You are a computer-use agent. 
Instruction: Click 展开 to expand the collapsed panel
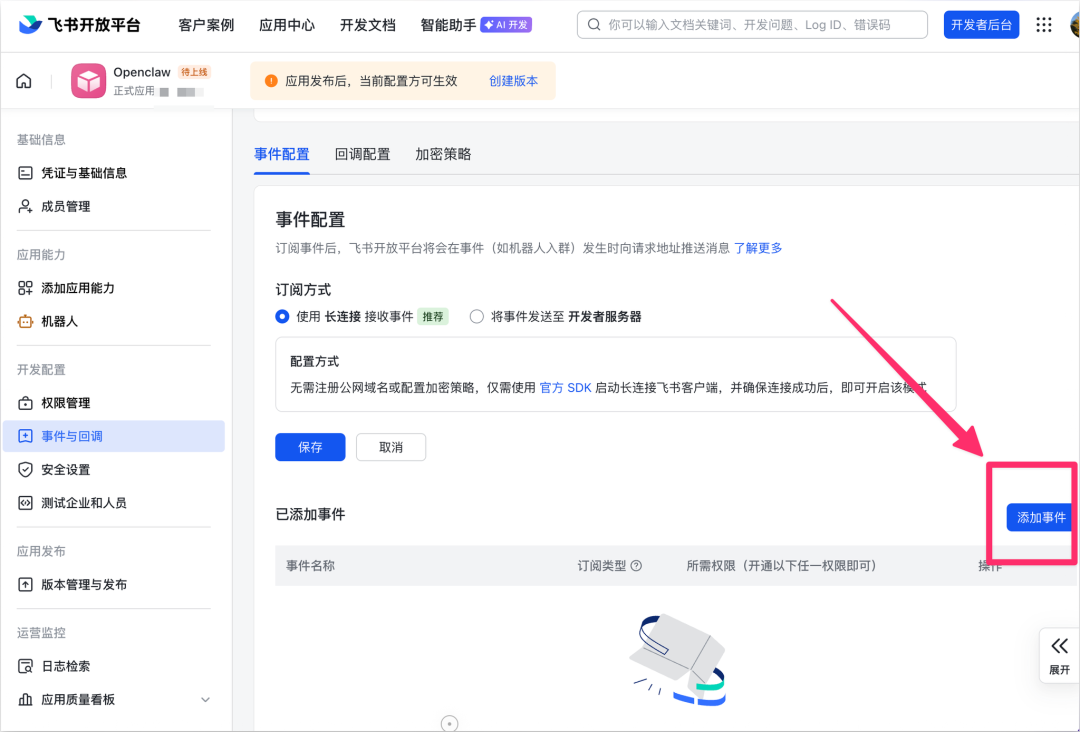pyautogui.click(x=1060, y=656)
